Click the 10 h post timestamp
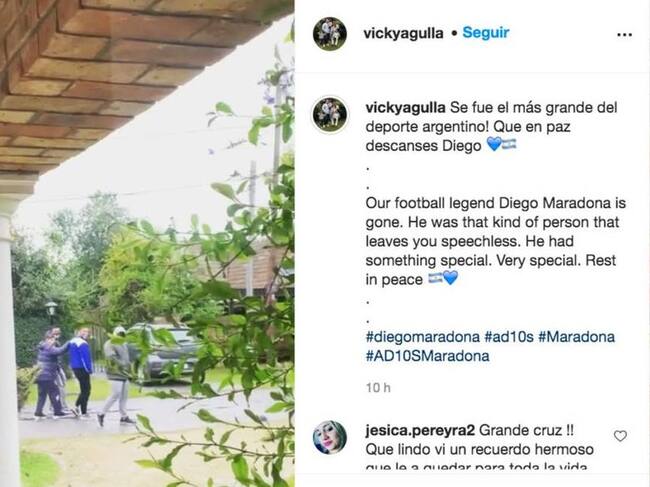The width and height of the screenshot is (650, 487). (378, 388)
